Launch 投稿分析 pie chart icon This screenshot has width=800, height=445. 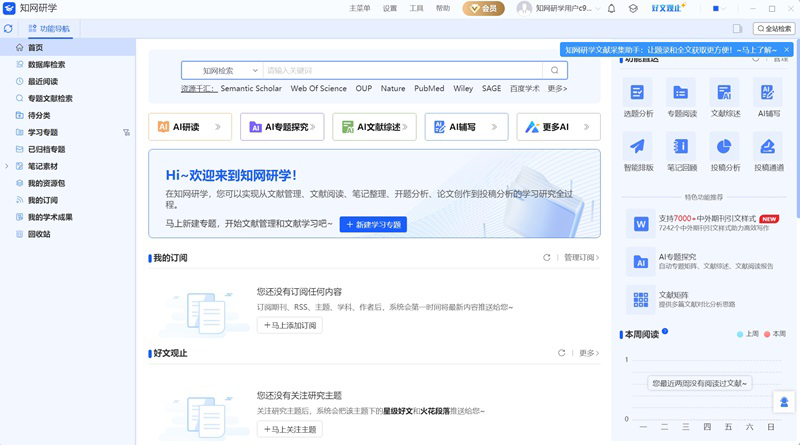[x=725, y=146]
